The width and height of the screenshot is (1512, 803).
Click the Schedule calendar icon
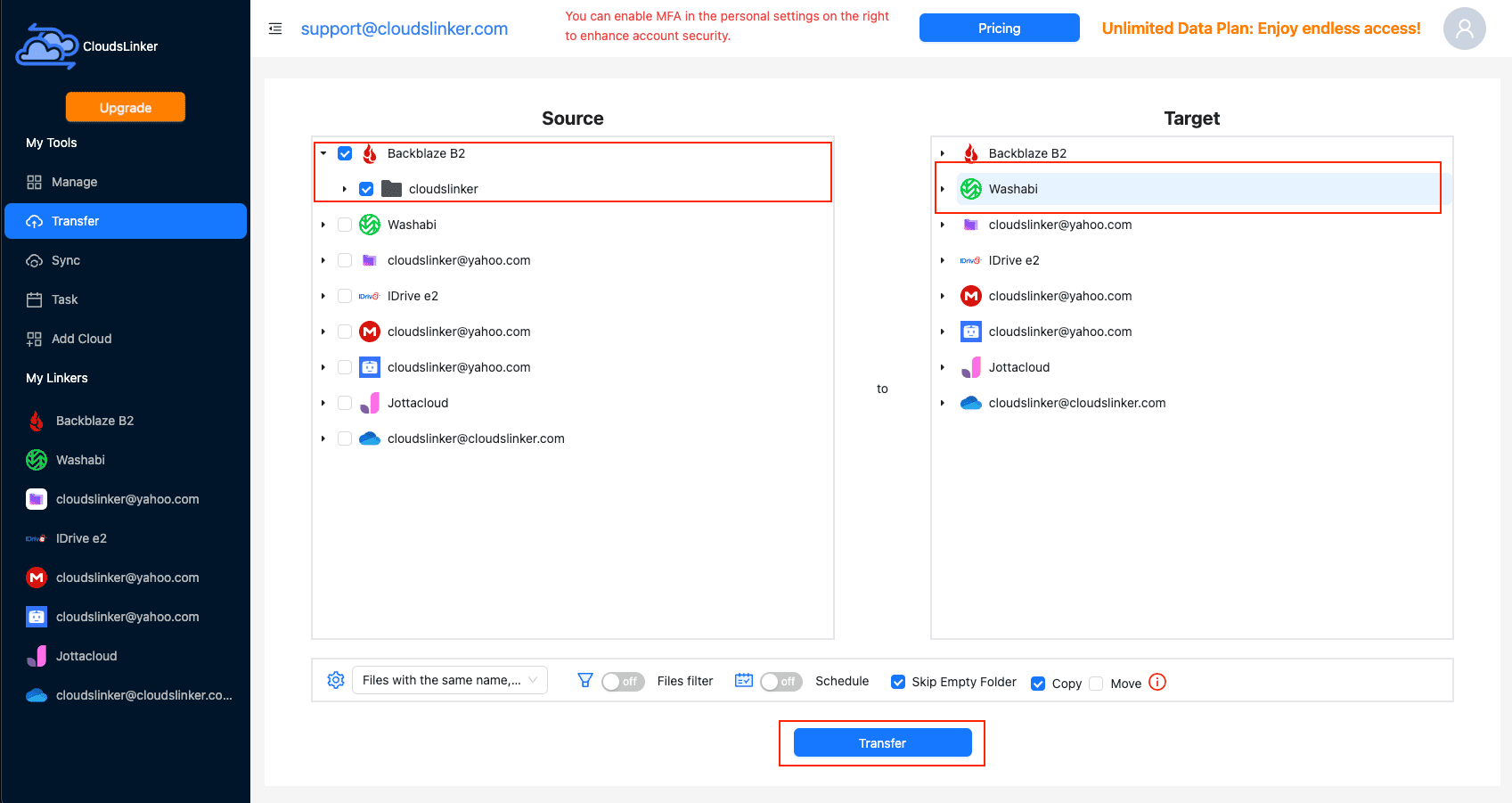pos(744,680)
